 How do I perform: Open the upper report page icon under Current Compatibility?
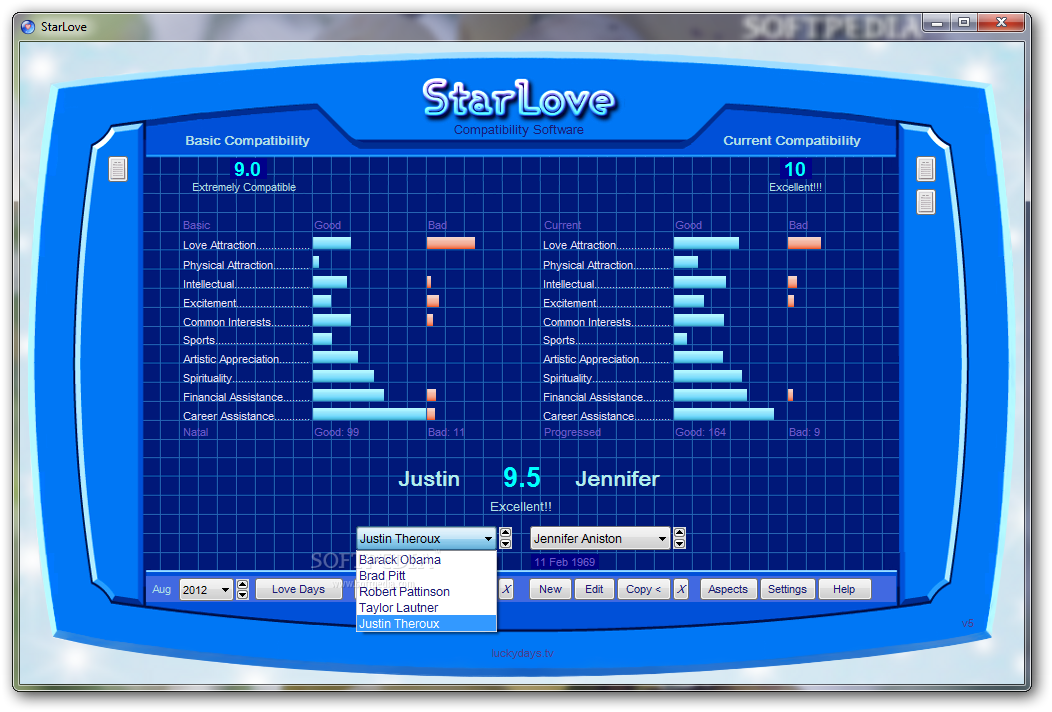[x=926, y=169]
